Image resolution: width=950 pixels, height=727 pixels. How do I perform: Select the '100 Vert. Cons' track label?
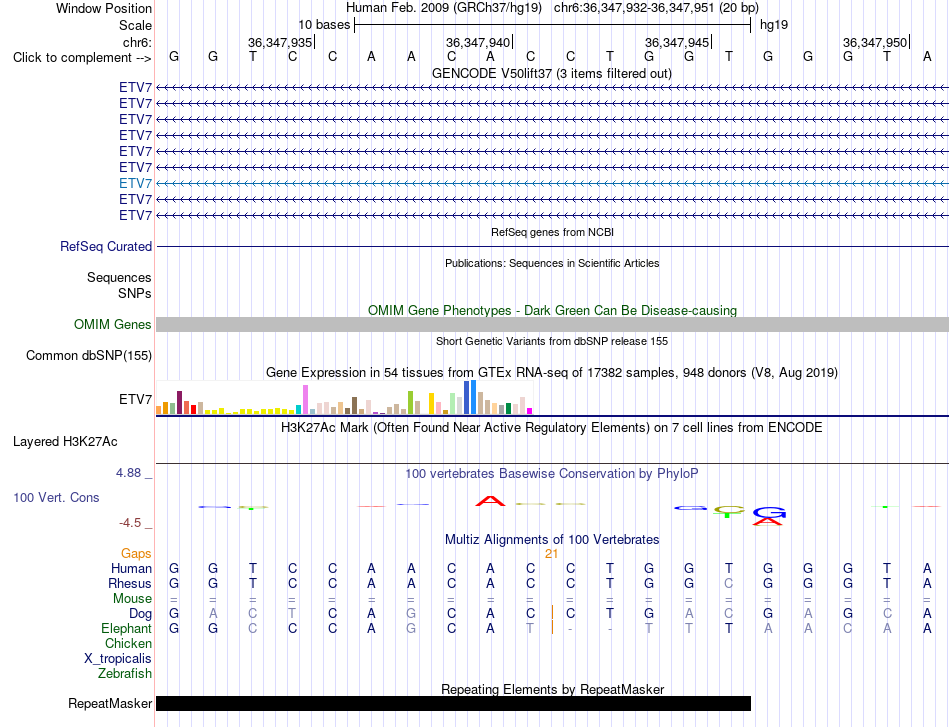click(x=56, y=497)
